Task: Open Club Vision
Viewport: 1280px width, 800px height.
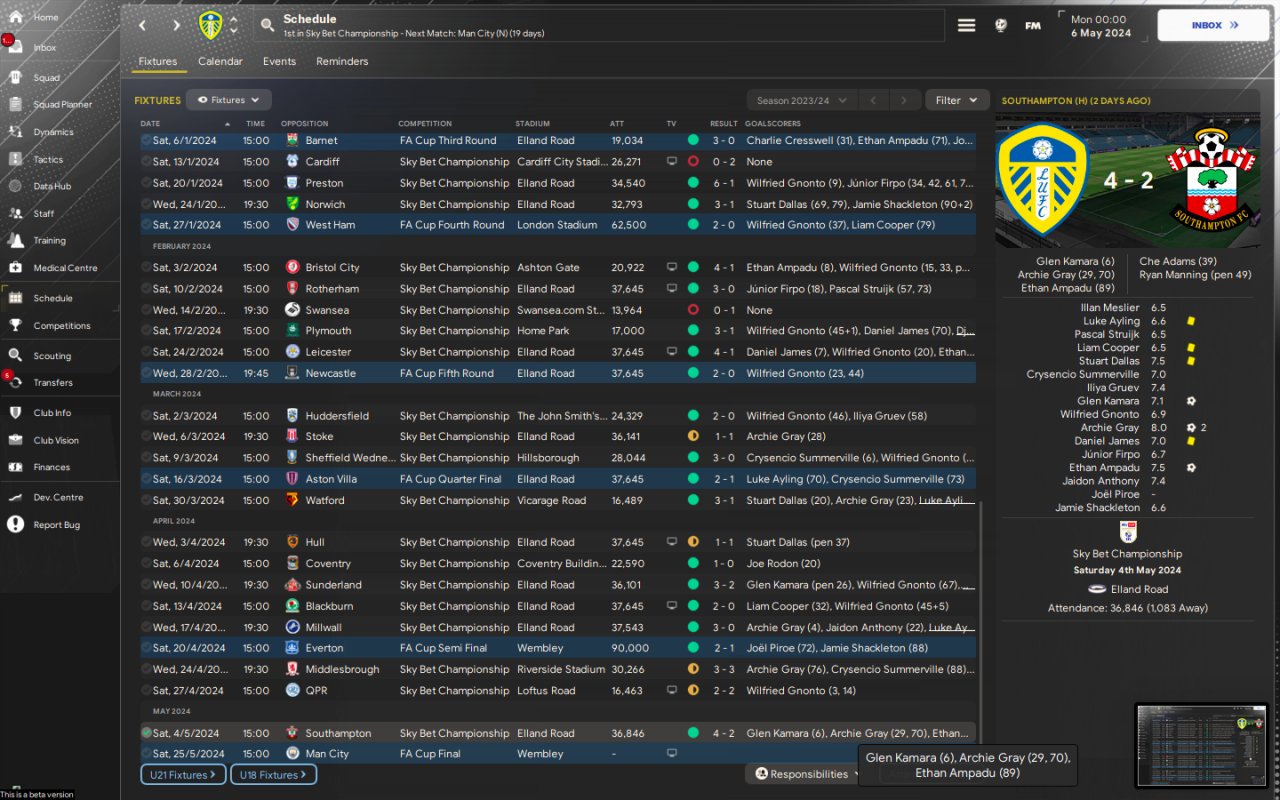Action: 56,441
